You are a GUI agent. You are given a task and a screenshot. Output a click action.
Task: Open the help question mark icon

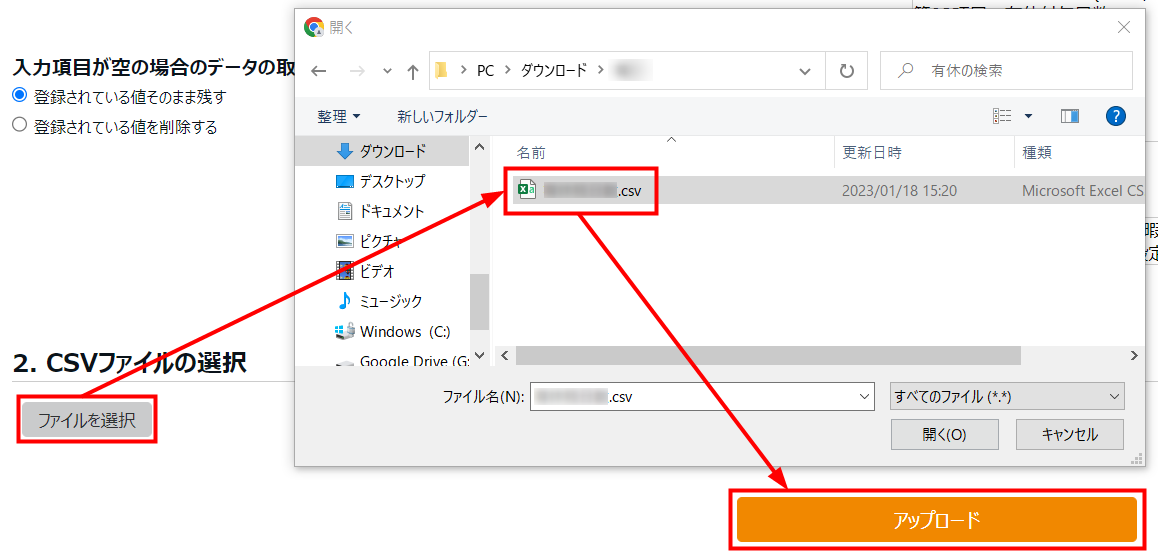(1116, 116)
